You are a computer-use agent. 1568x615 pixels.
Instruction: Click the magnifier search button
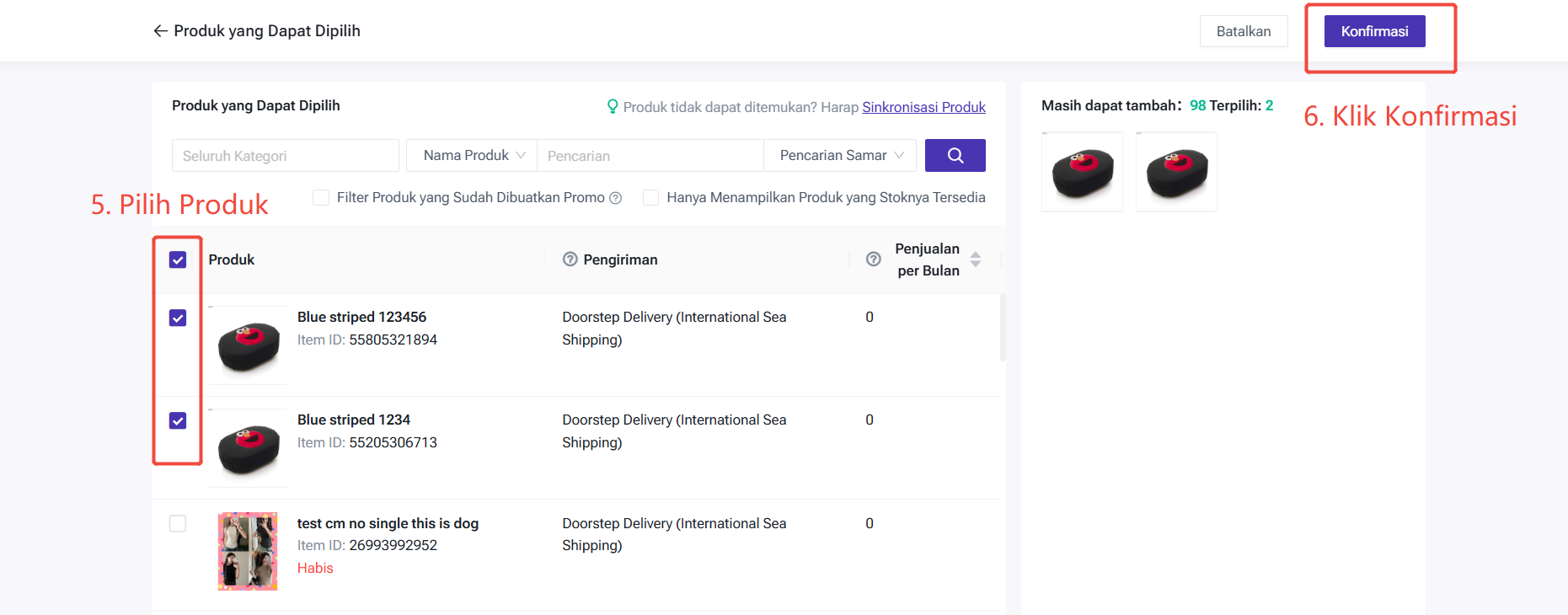coord(955,156)
